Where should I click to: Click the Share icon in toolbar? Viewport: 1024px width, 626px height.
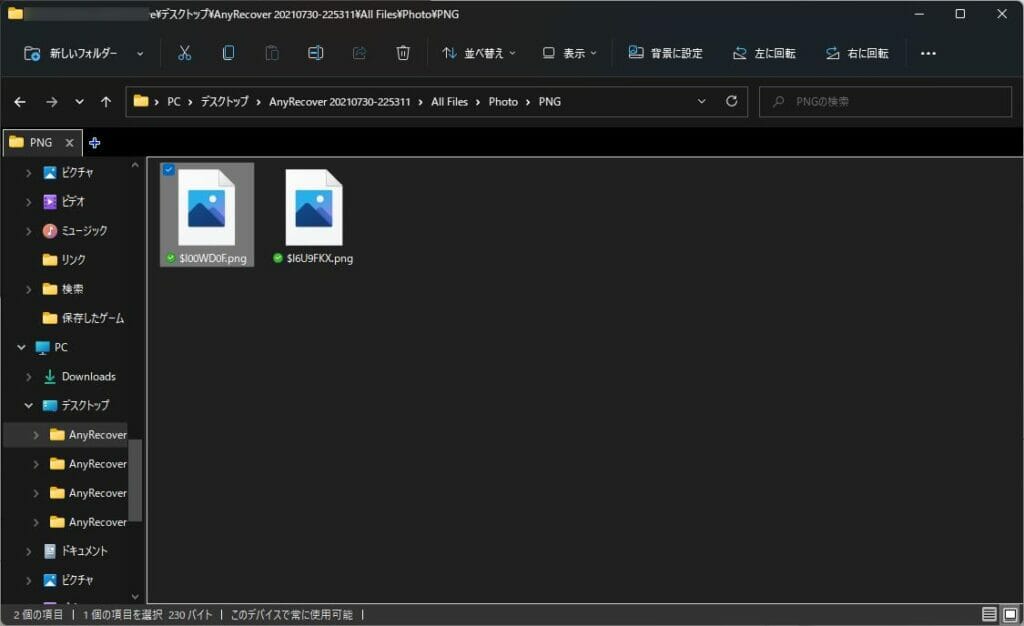[x=359, y=54]
